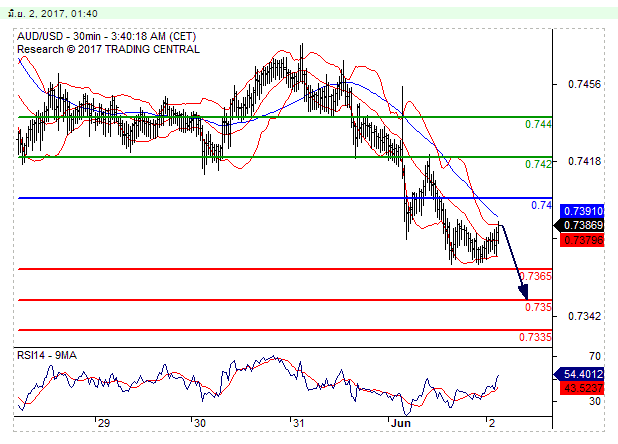Click the 'RSI14 - 9MA' indicator label

coord(47,355)
